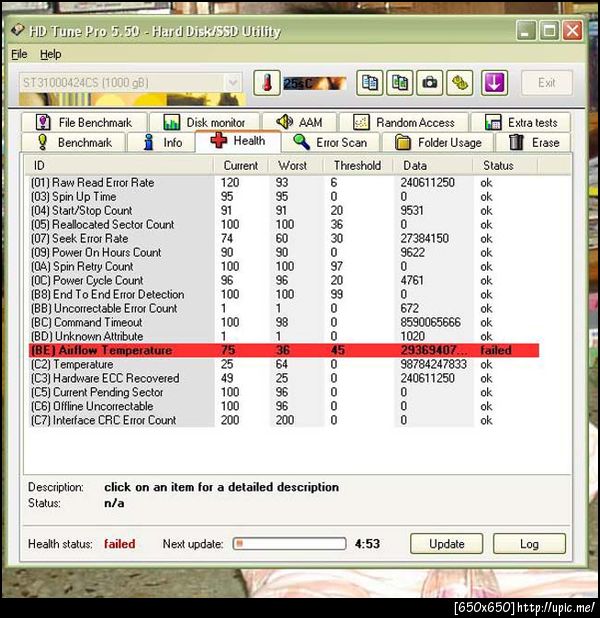Viewport: 600px width, 618px height.
Task: Open the Folder Usage tab
Action: click(x=438, y=142)
